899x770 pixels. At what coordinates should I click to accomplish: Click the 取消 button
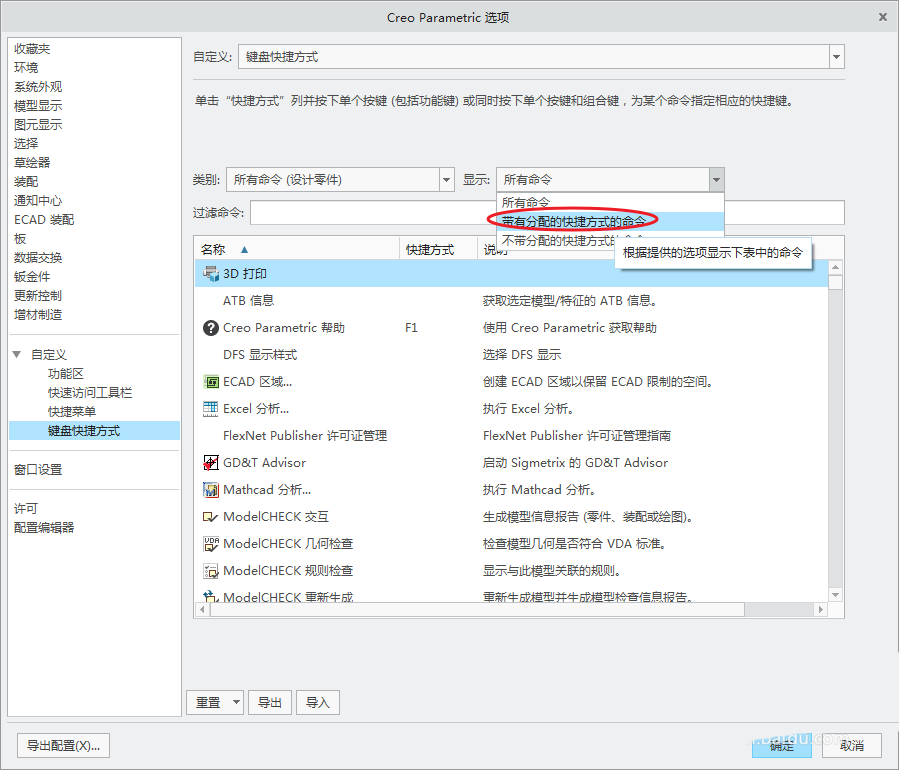(x=852, y=745)
